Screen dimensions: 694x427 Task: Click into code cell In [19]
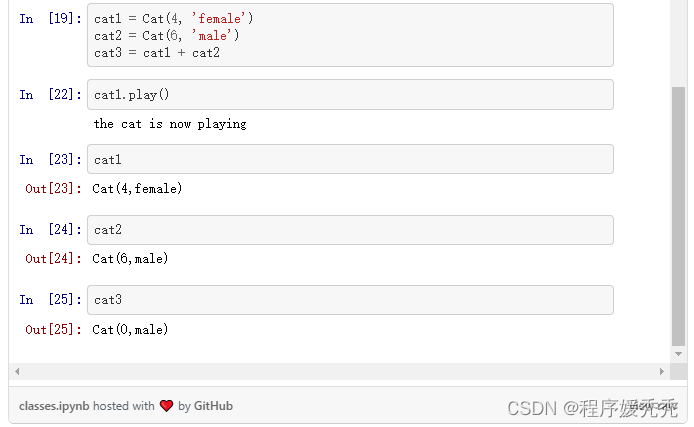(x=350, y=35)
